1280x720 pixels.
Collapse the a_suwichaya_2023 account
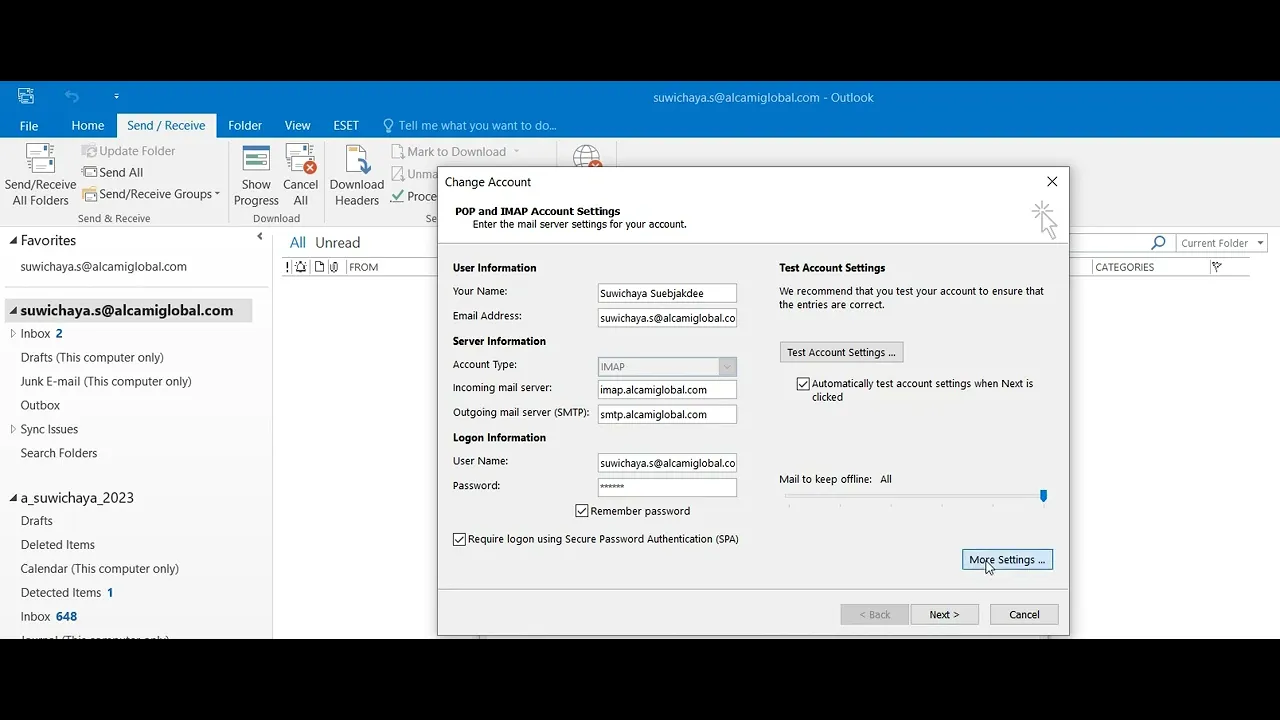pos(14,498)
